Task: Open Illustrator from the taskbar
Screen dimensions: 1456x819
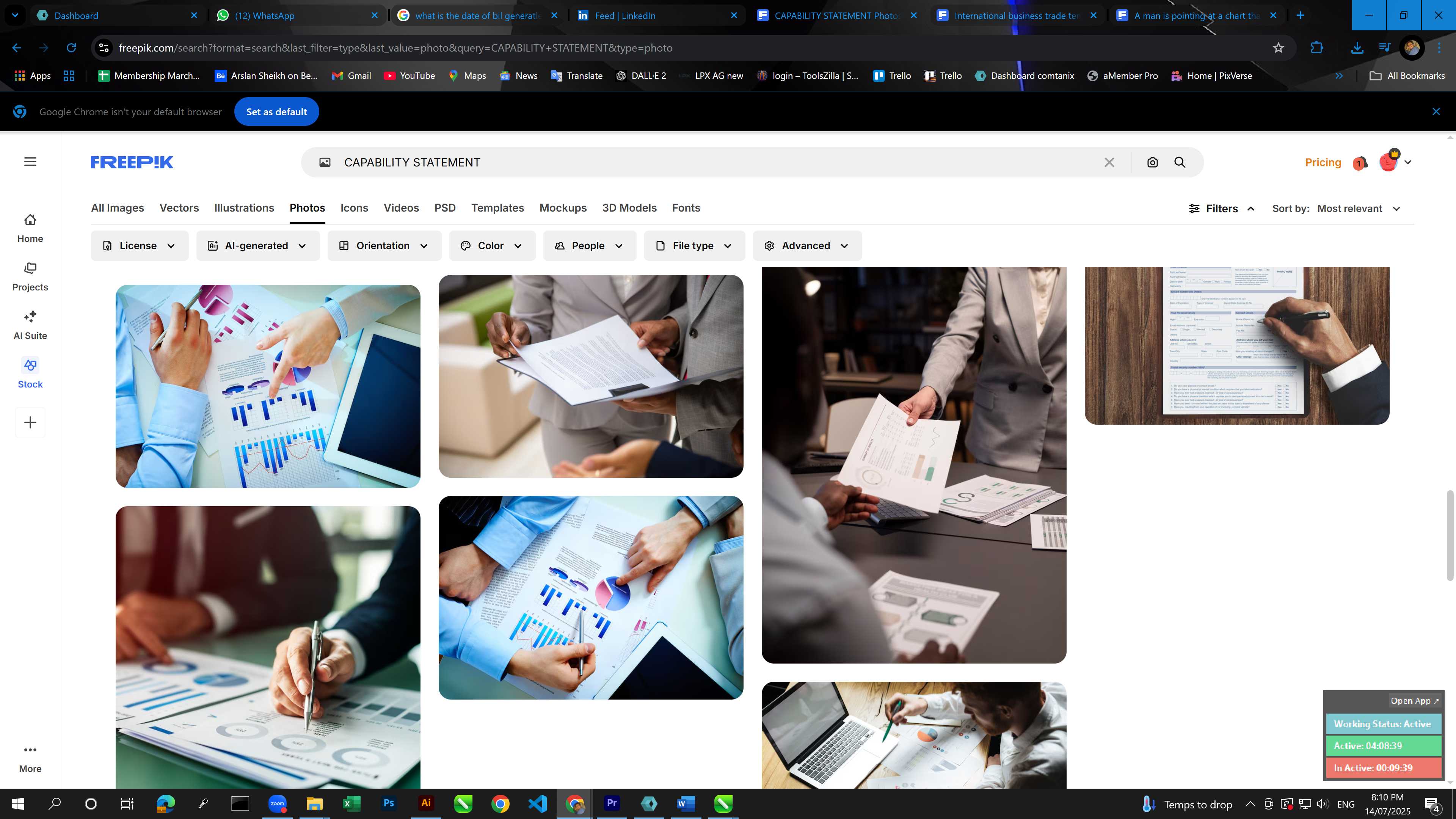Action: [x=425, y=803]
